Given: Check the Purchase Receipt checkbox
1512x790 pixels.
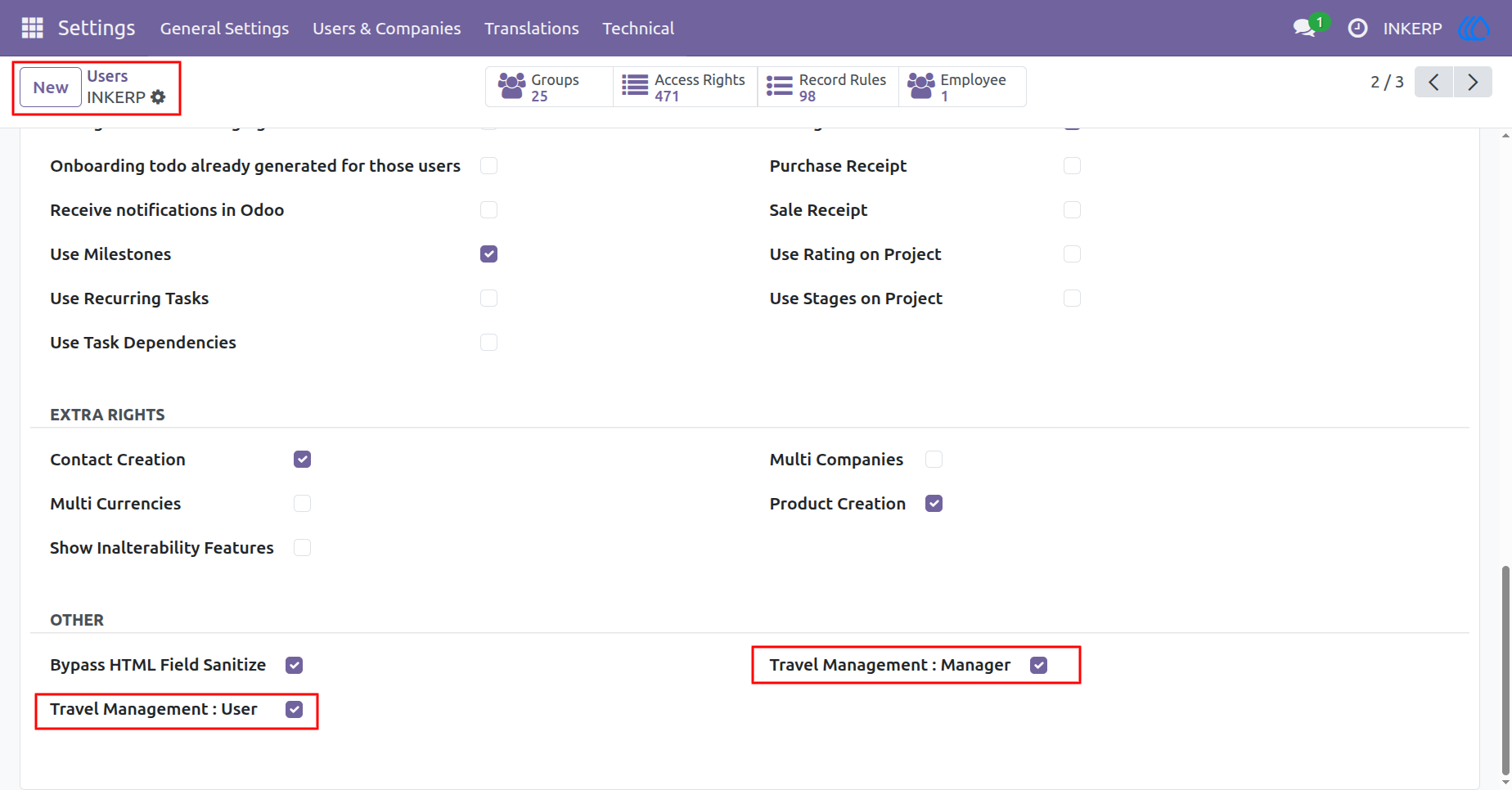Looking at the screenshot, I should (1072, 166).
